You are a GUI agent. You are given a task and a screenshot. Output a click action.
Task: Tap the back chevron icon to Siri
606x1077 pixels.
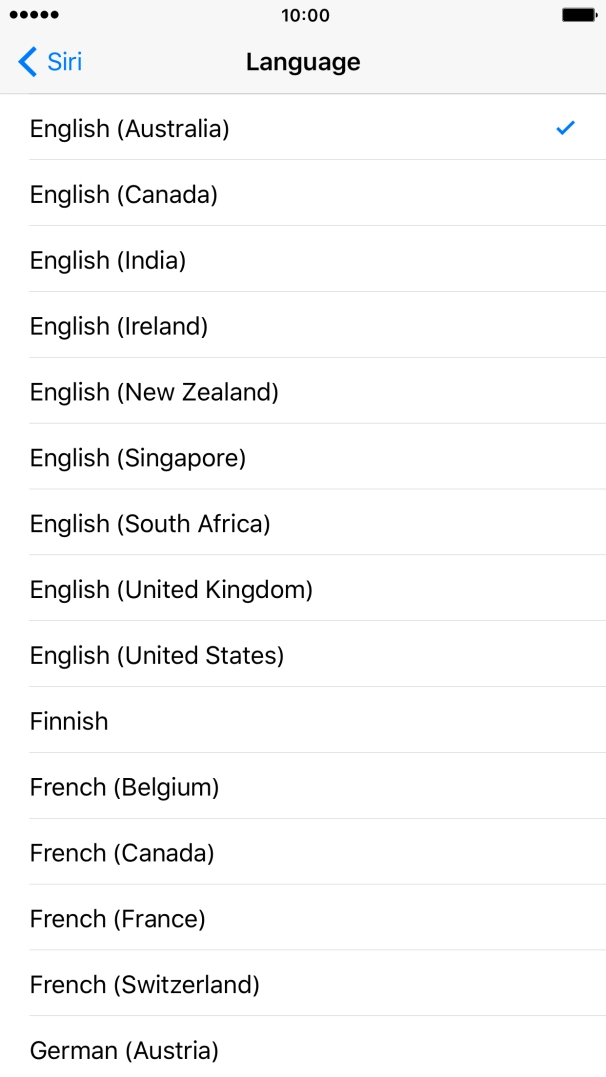pyautogui.click(x=25, y=61)
